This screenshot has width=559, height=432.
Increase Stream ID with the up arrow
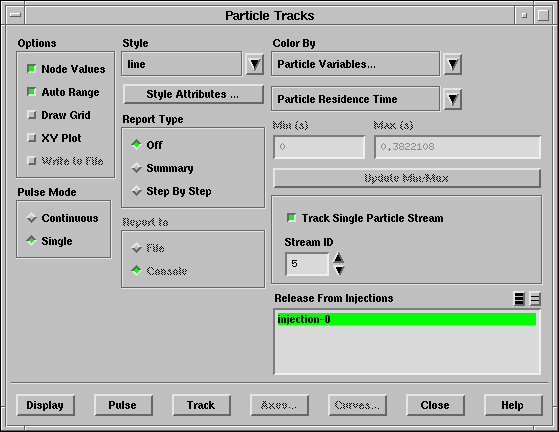338,257
